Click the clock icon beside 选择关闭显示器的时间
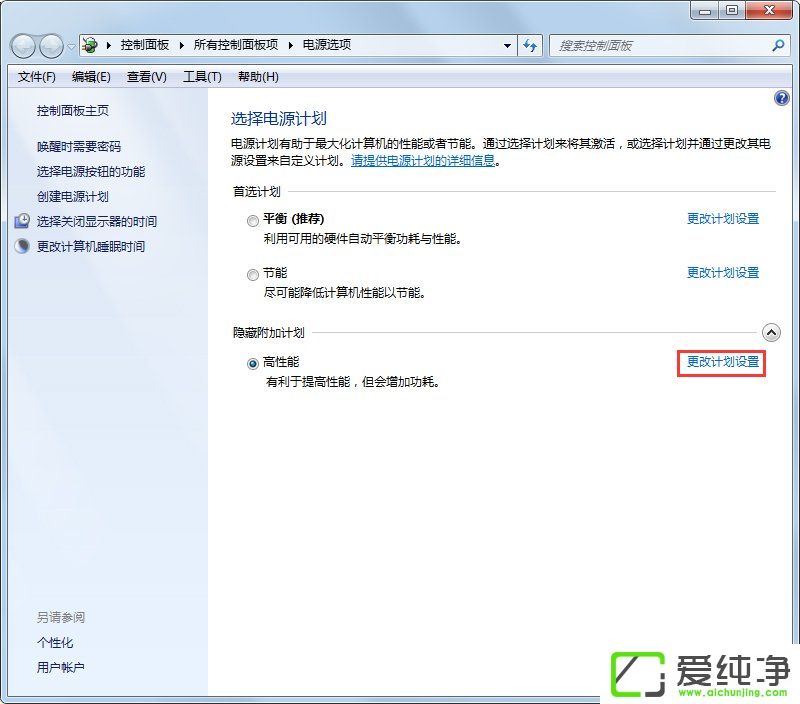Screen dimensions: 800x704 point(22,221)
